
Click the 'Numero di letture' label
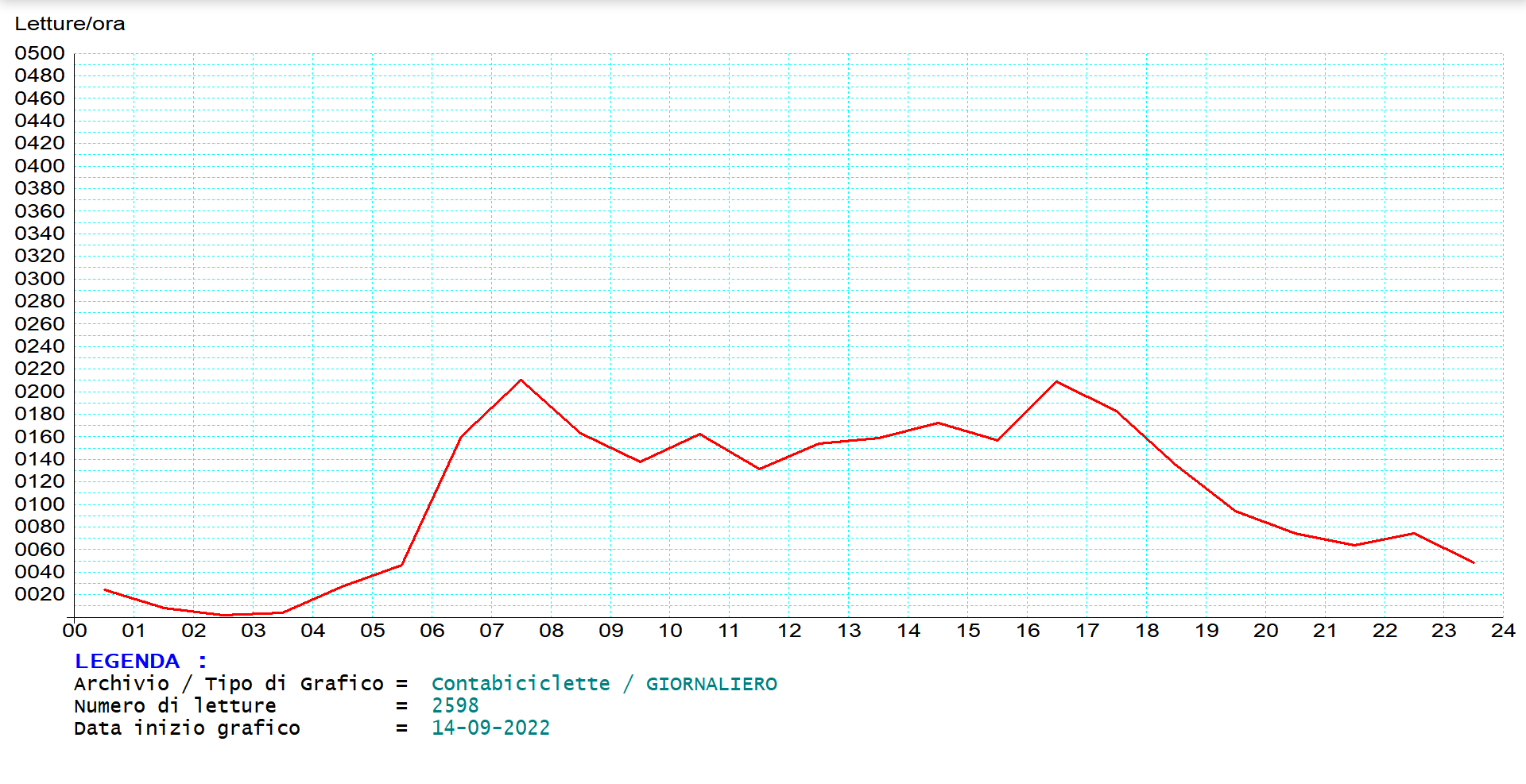[x=175, y=705]
